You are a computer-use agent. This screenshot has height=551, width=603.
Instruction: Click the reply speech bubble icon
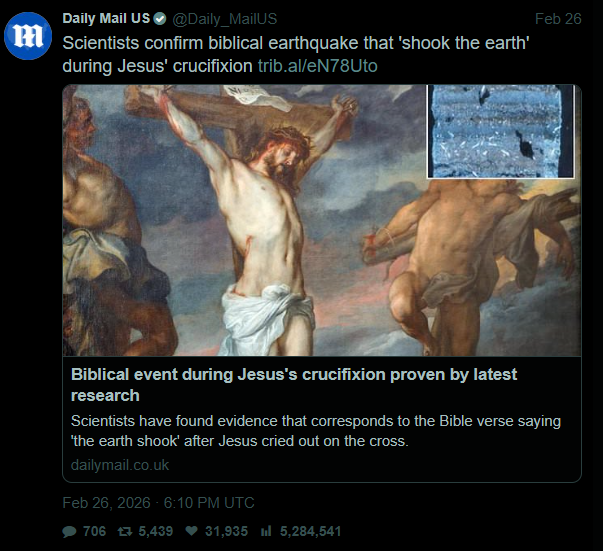[69, 531]
